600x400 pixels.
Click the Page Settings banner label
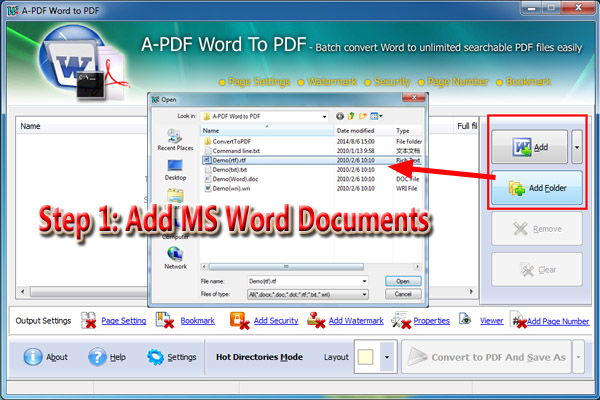click(259, 82)
